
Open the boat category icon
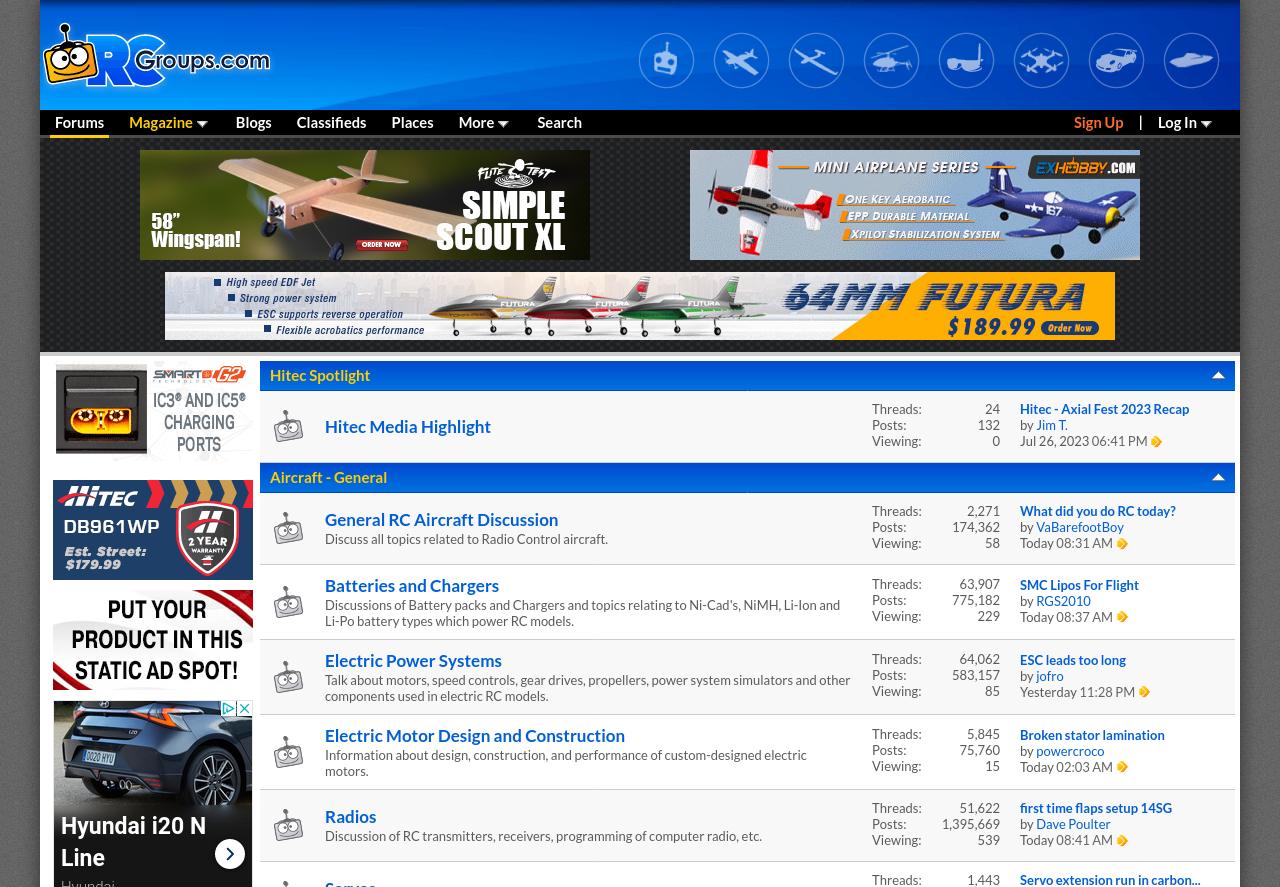pos(1191,60)
